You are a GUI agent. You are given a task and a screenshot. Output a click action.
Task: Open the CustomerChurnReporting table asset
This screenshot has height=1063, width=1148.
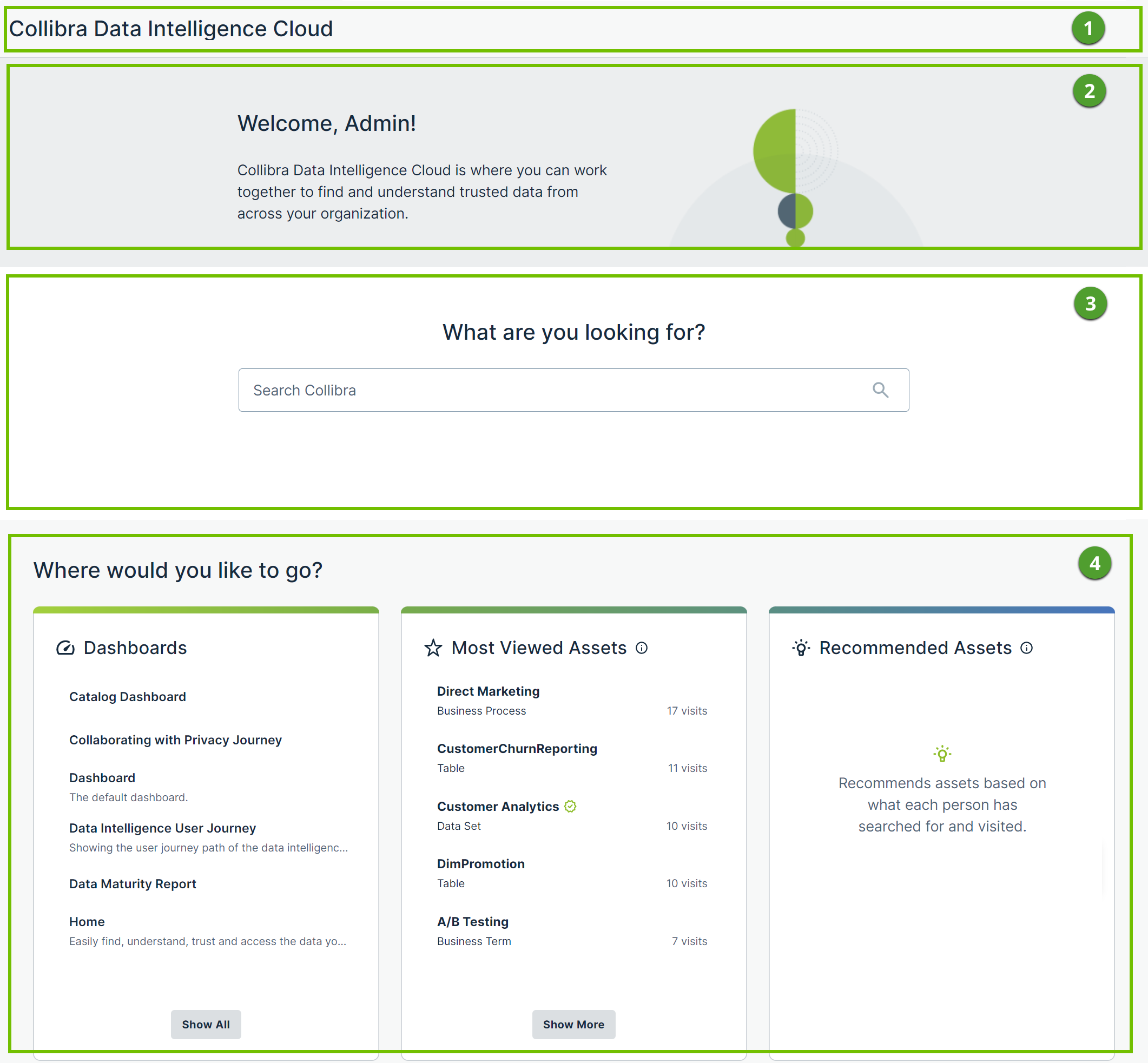point(517,748)
